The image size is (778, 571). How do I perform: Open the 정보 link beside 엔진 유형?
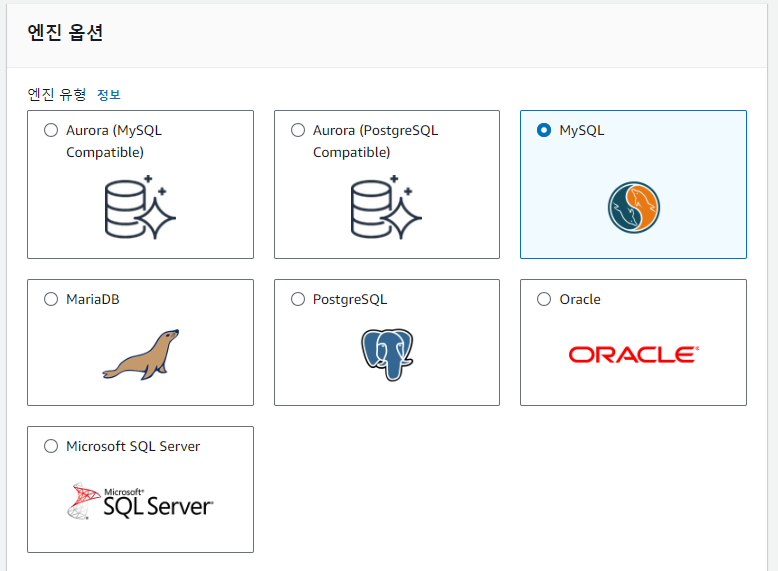click(109, 95)
